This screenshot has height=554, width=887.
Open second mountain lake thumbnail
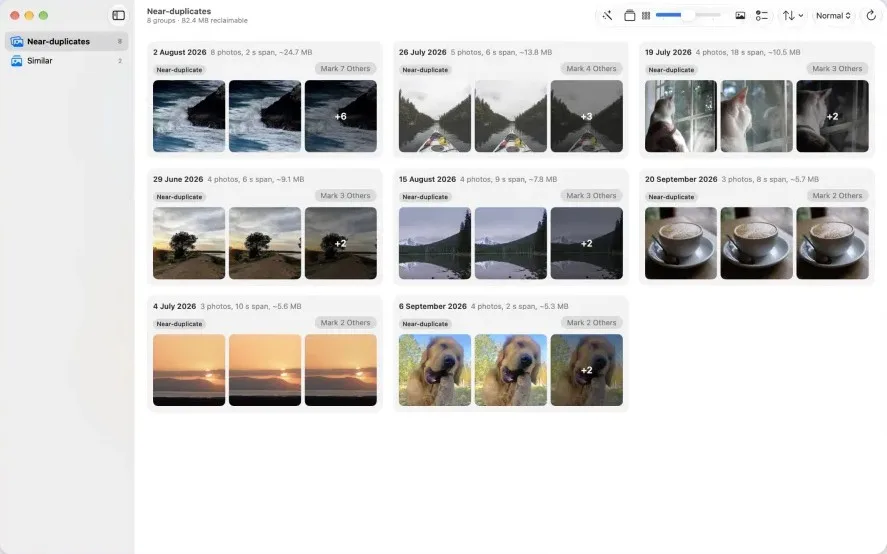click(x=511, y=243)
